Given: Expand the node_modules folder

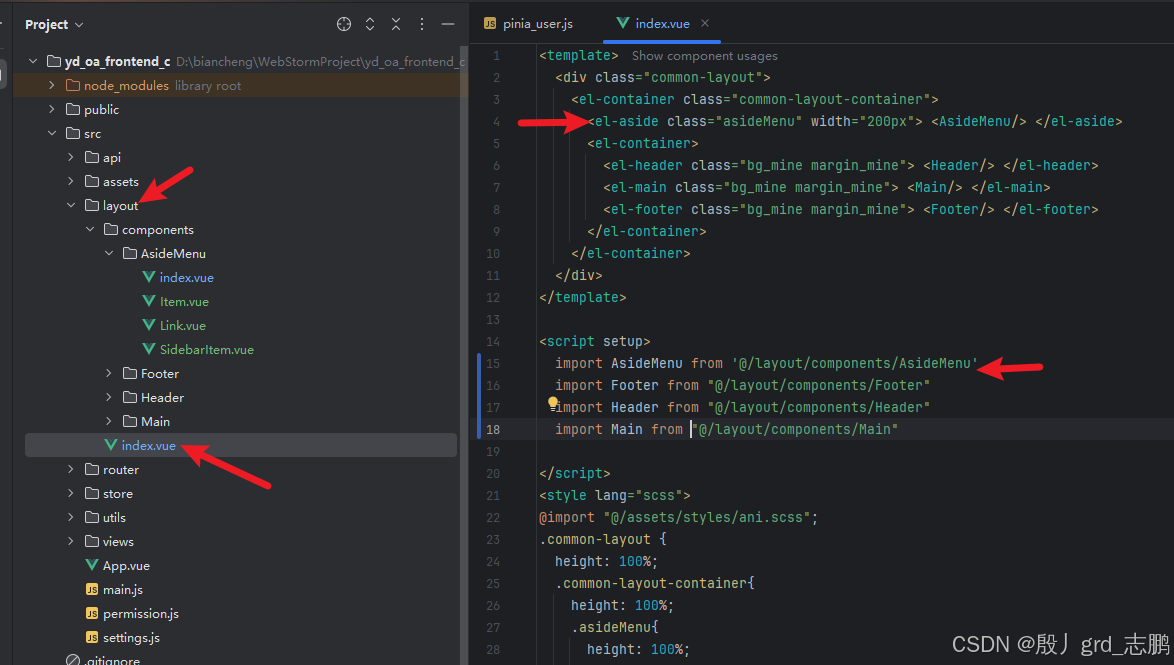Looking at the screenshot, I should [52, 85].
